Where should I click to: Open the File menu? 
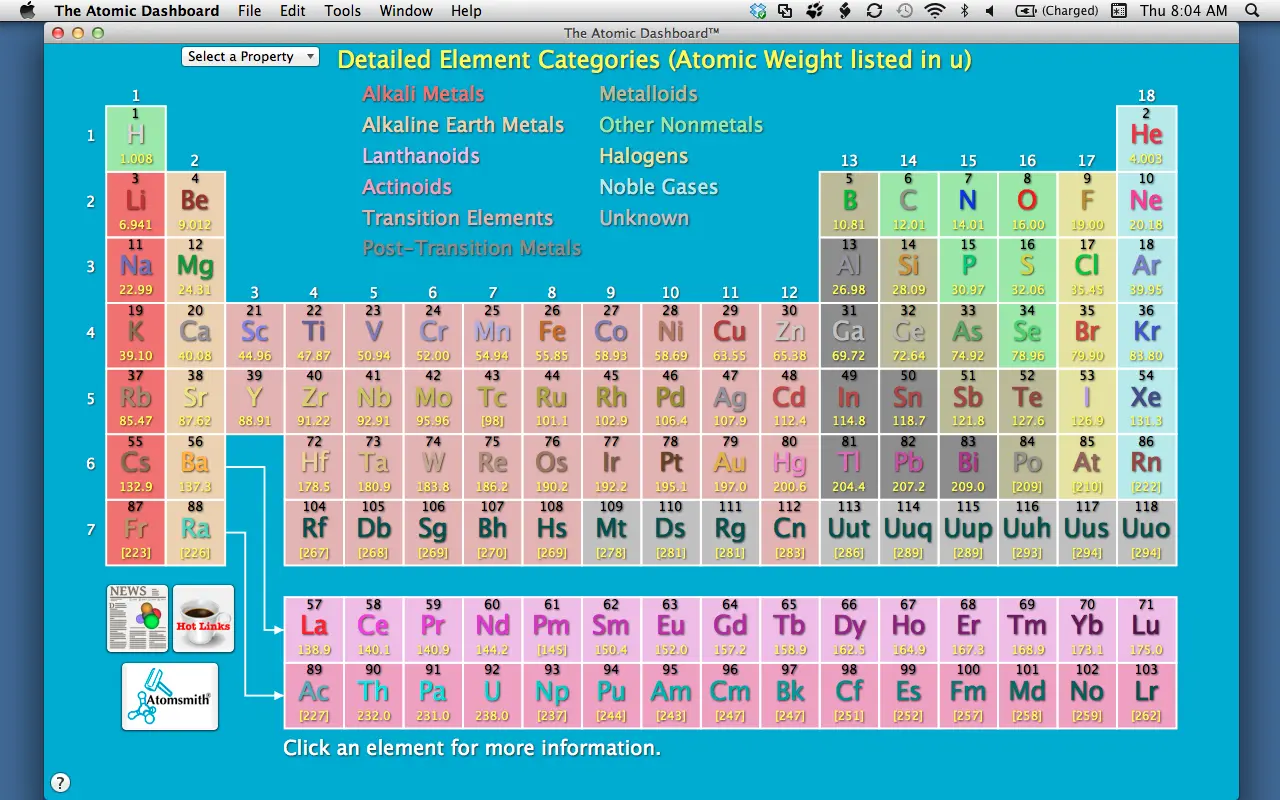click(x=250, y=11)
